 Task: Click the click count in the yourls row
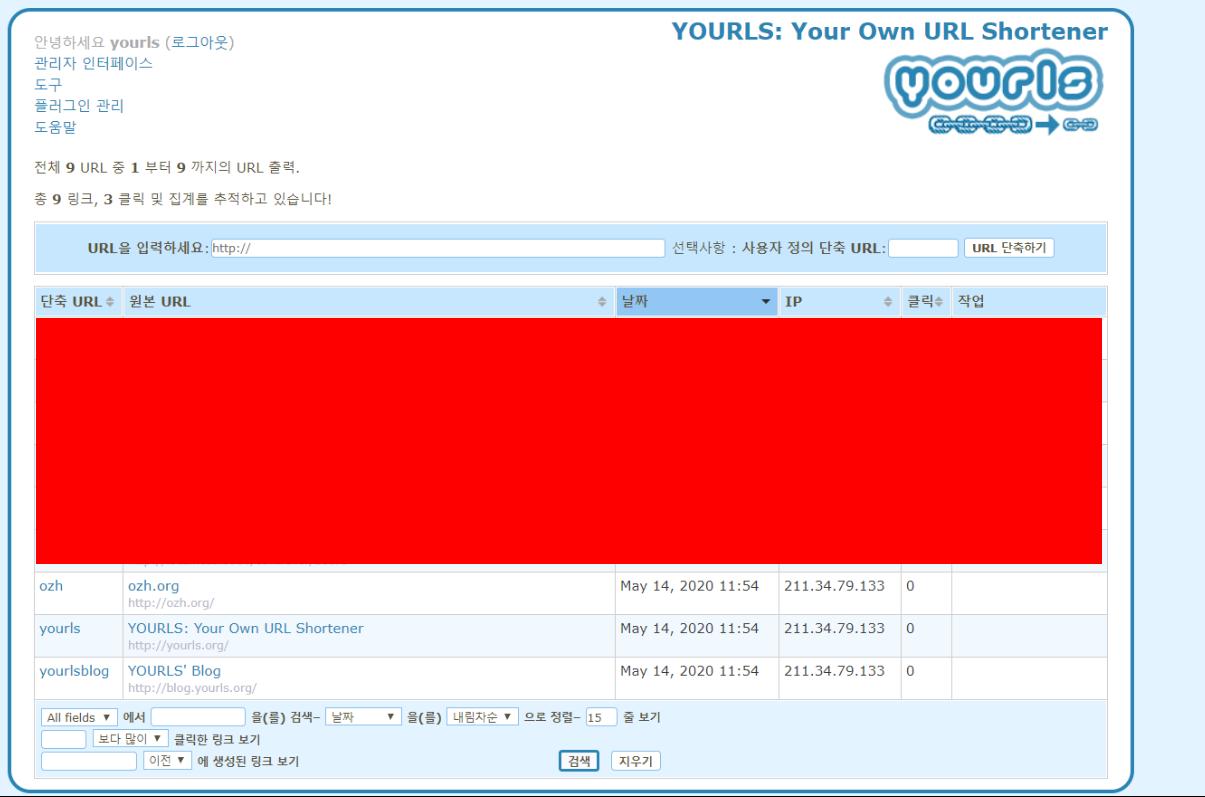(x=910, y=629)
